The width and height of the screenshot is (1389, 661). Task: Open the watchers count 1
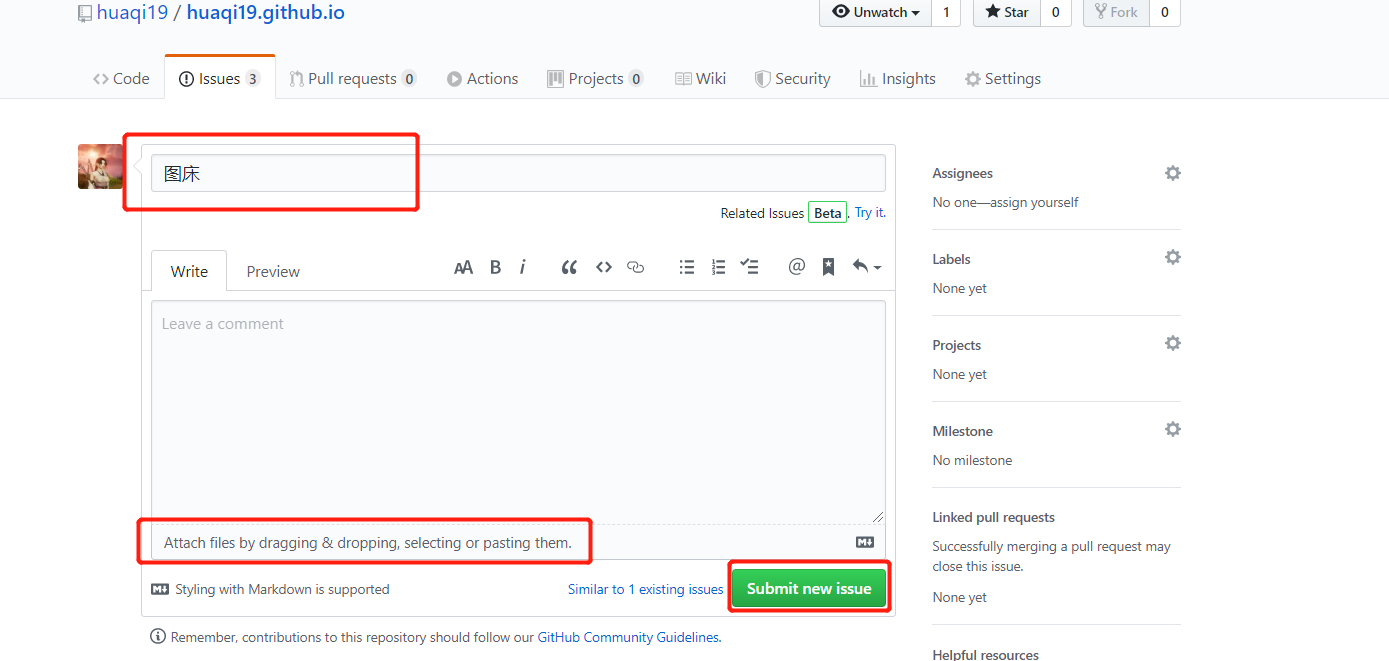[946, 12]
